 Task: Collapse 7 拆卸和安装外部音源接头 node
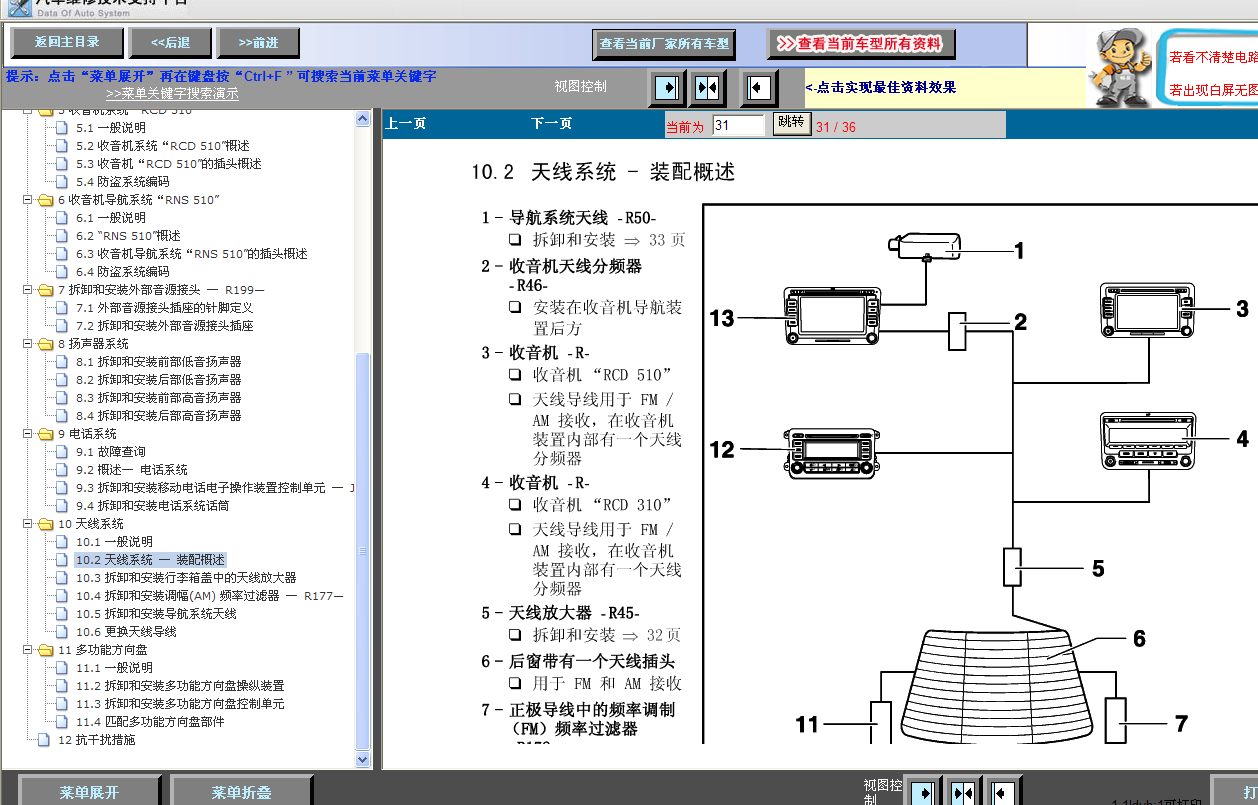tap(28, 290)
